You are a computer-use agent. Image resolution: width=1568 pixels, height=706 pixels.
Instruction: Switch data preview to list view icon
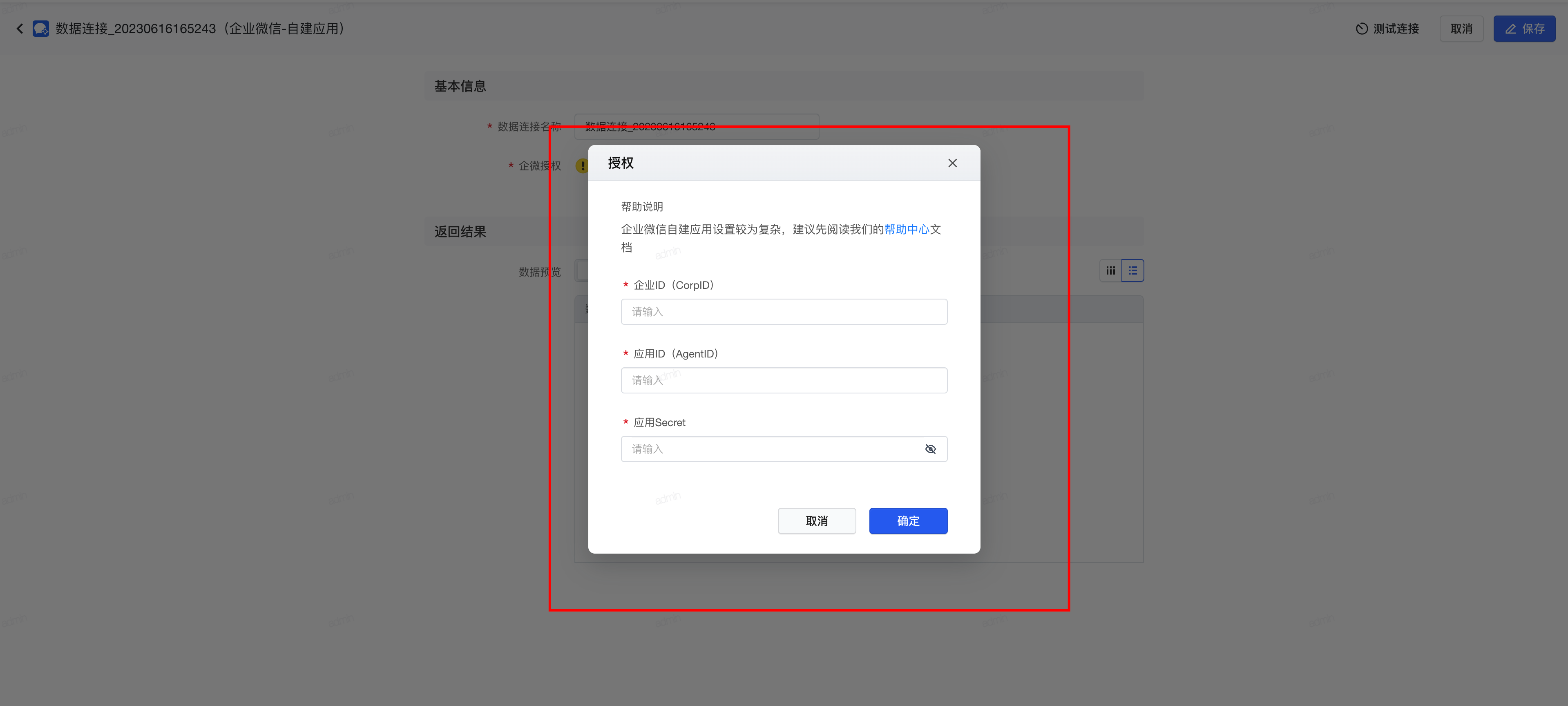[x=1133, y=271]
